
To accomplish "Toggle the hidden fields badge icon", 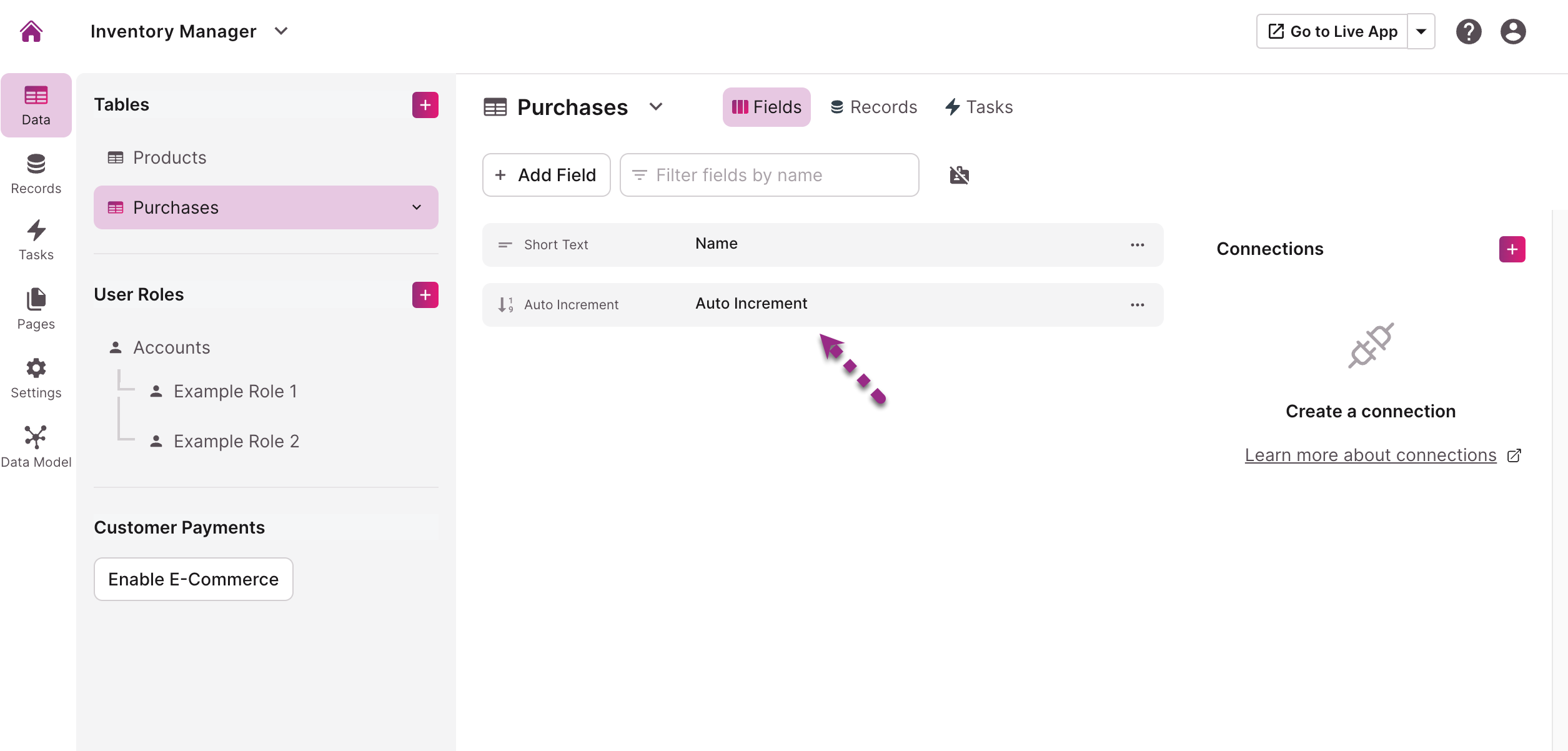I will point(960,175).
